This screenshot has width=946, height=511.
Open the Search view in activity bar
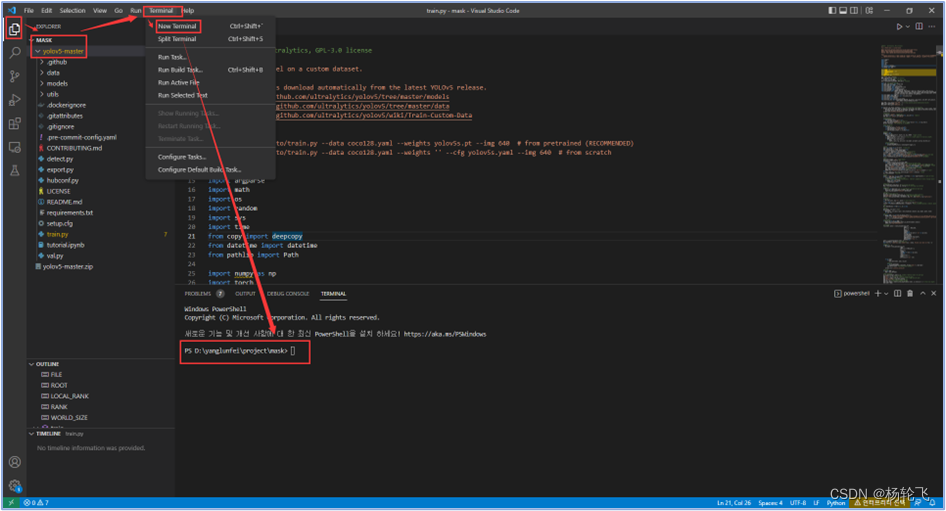[x=14, y=52]
